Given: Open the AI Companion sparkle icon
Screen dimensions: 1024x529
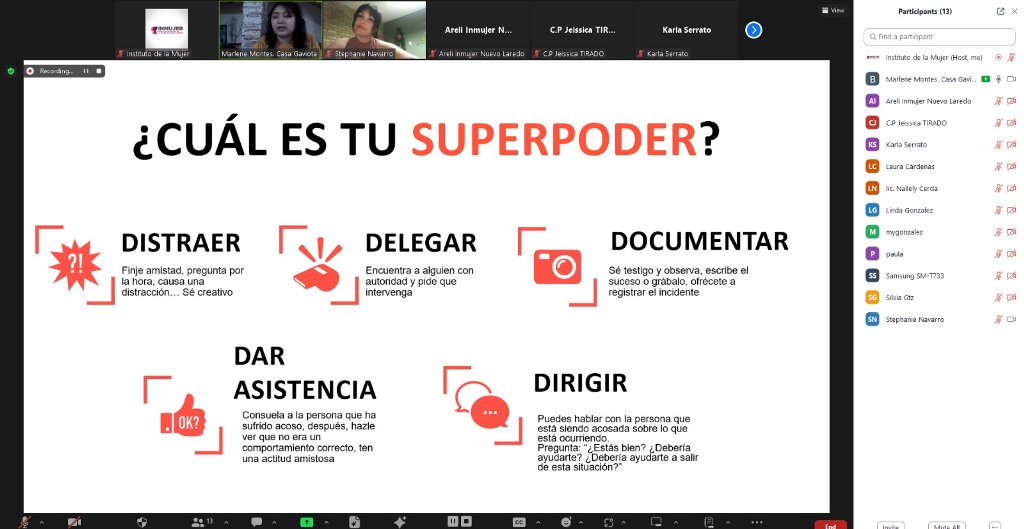Looking at the screenshot, I should (400, 522).
